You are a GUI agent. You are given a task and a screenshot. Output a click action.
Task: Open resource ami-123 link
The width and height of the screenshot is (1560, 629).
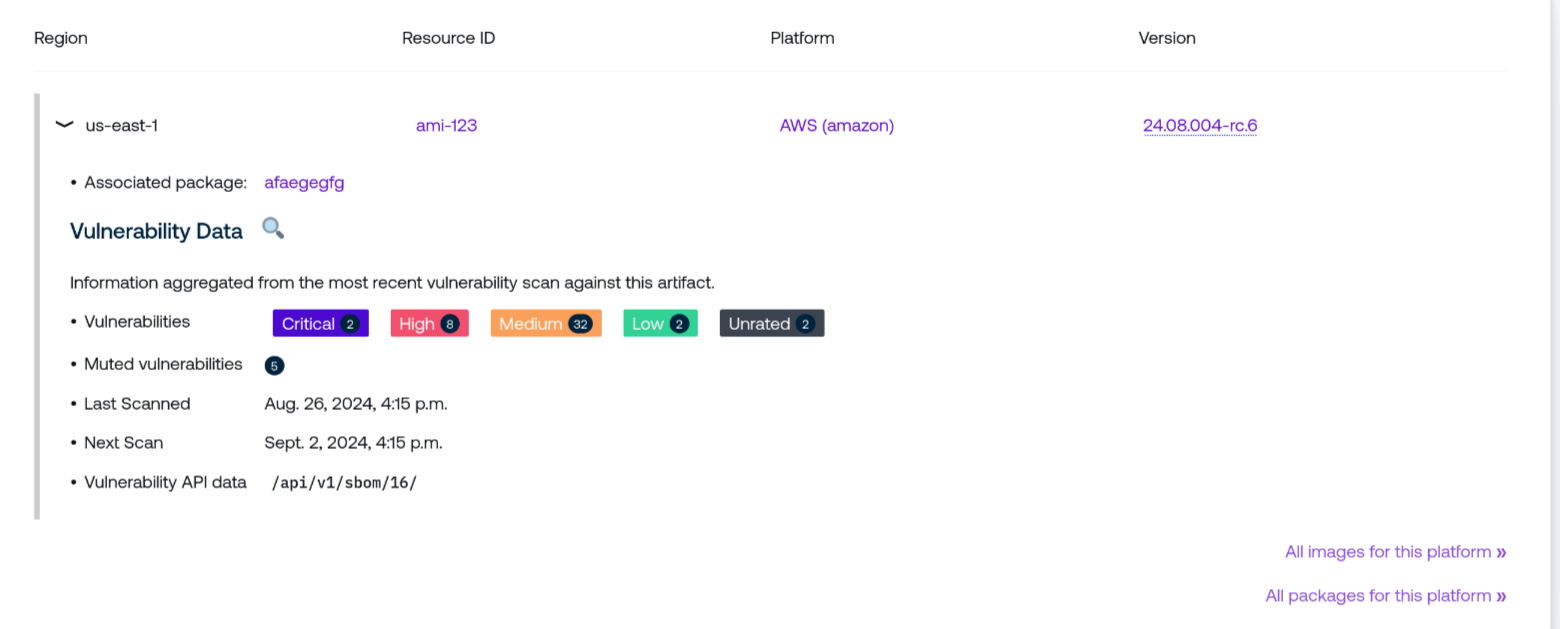(x=446, y=125)
